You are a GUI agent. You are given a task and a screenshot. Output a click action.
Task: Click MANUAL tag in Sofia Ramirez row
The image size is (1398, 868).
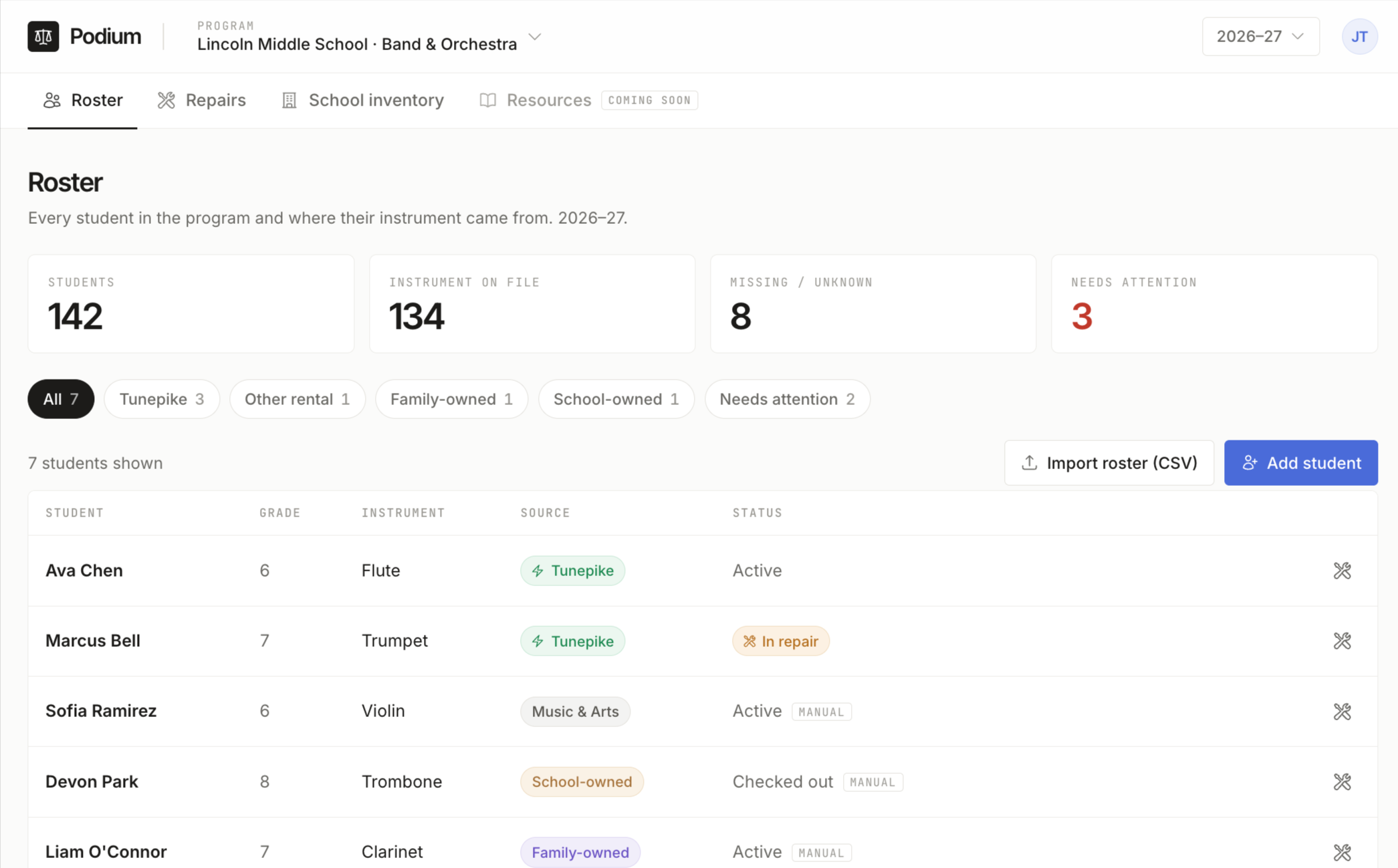pos(822,712)
